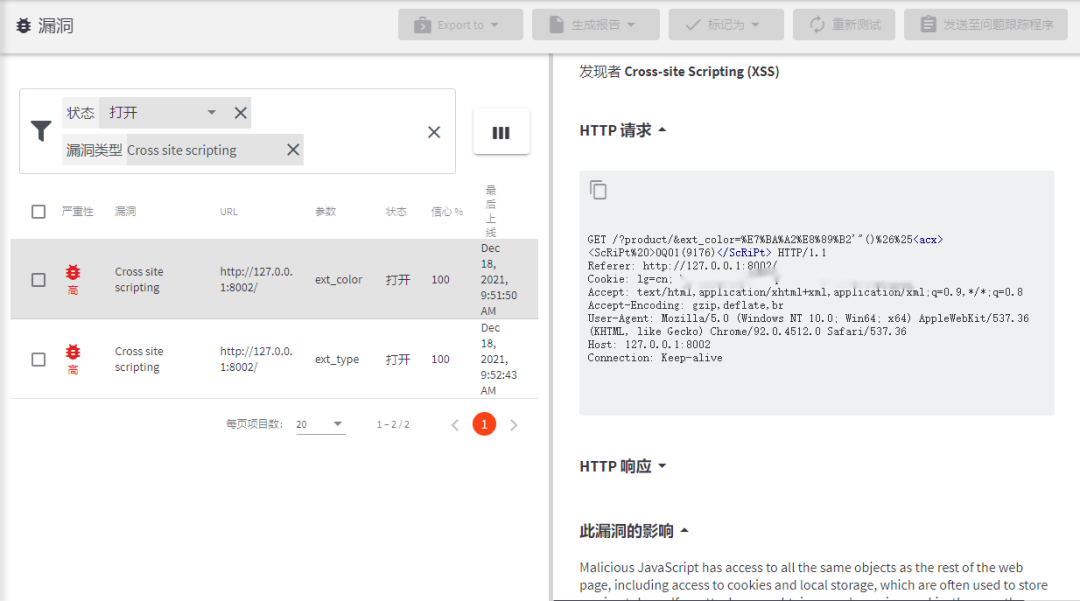
Task: Click Cross site scripting in ext_color row
Action: (x=139, y=280)
